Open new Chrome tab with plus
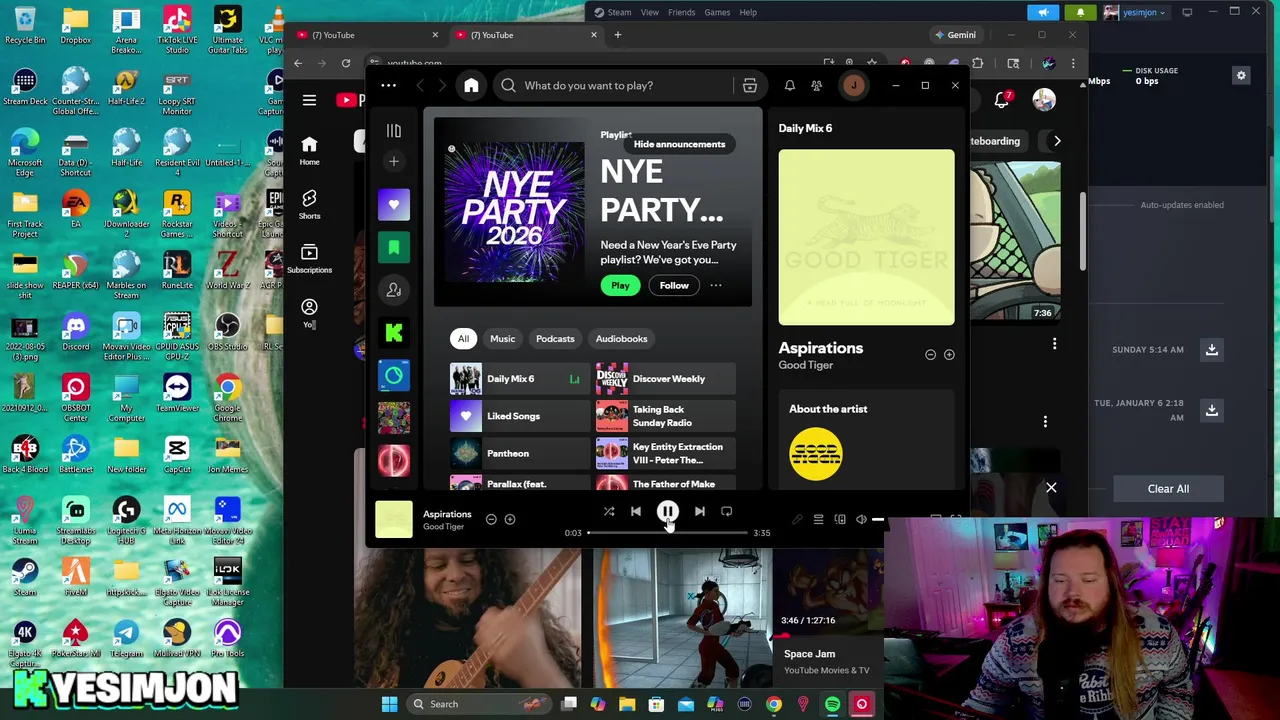This screenshot has width=1280, height=720. click(617, 35)
